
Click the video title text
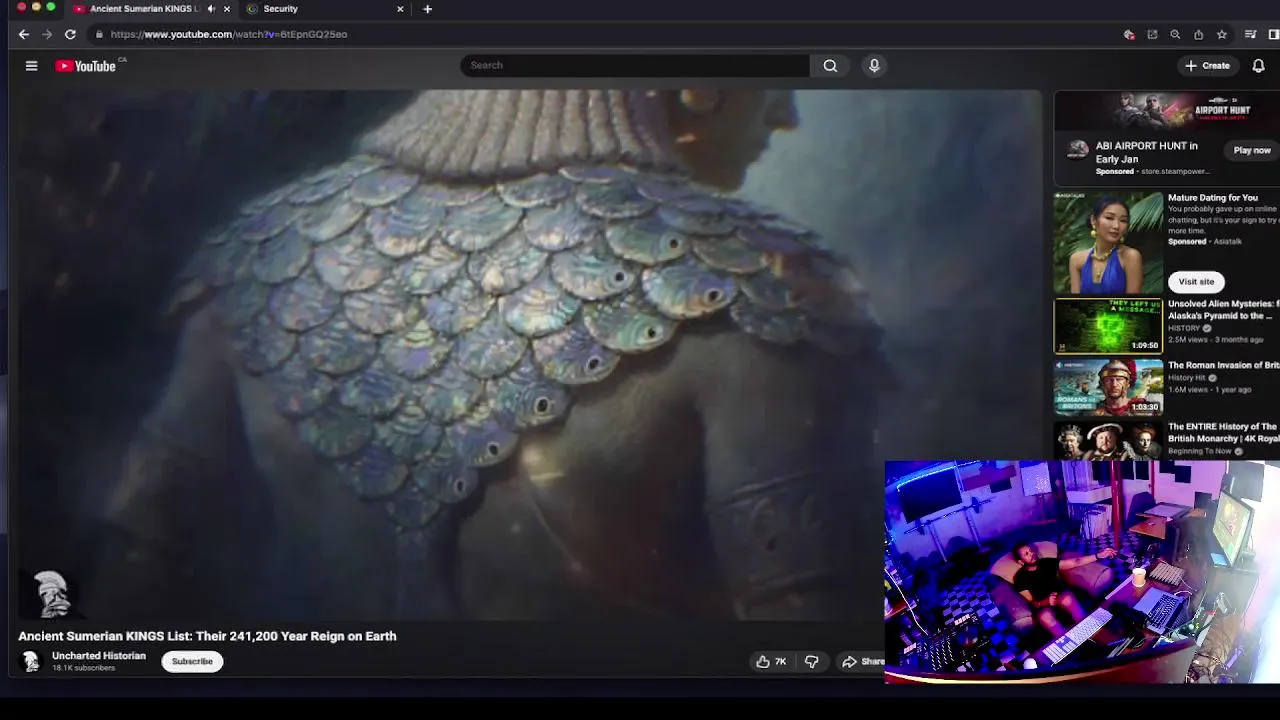[x=207, y=636]
